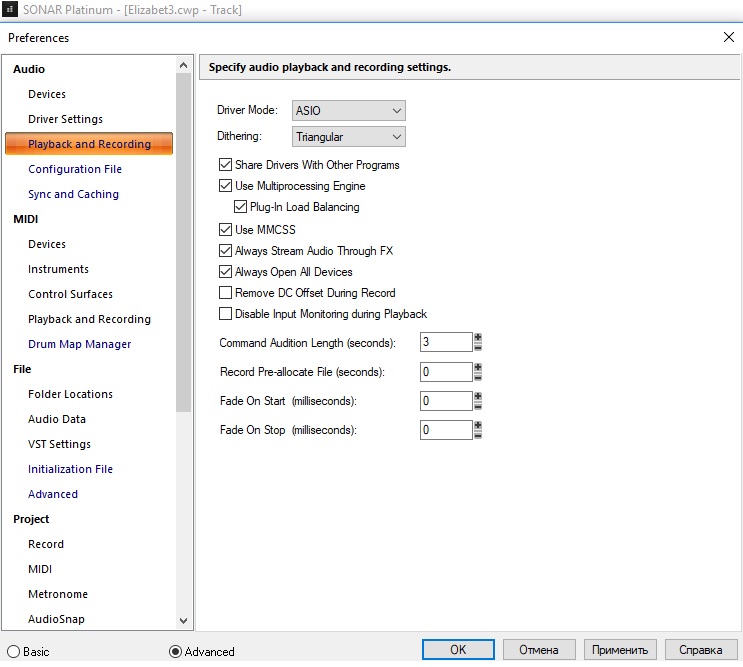The height and width of the screenshot is (667, 743).
Task: Confirm settings with the OK button
Action: click(x=458, y=649)
